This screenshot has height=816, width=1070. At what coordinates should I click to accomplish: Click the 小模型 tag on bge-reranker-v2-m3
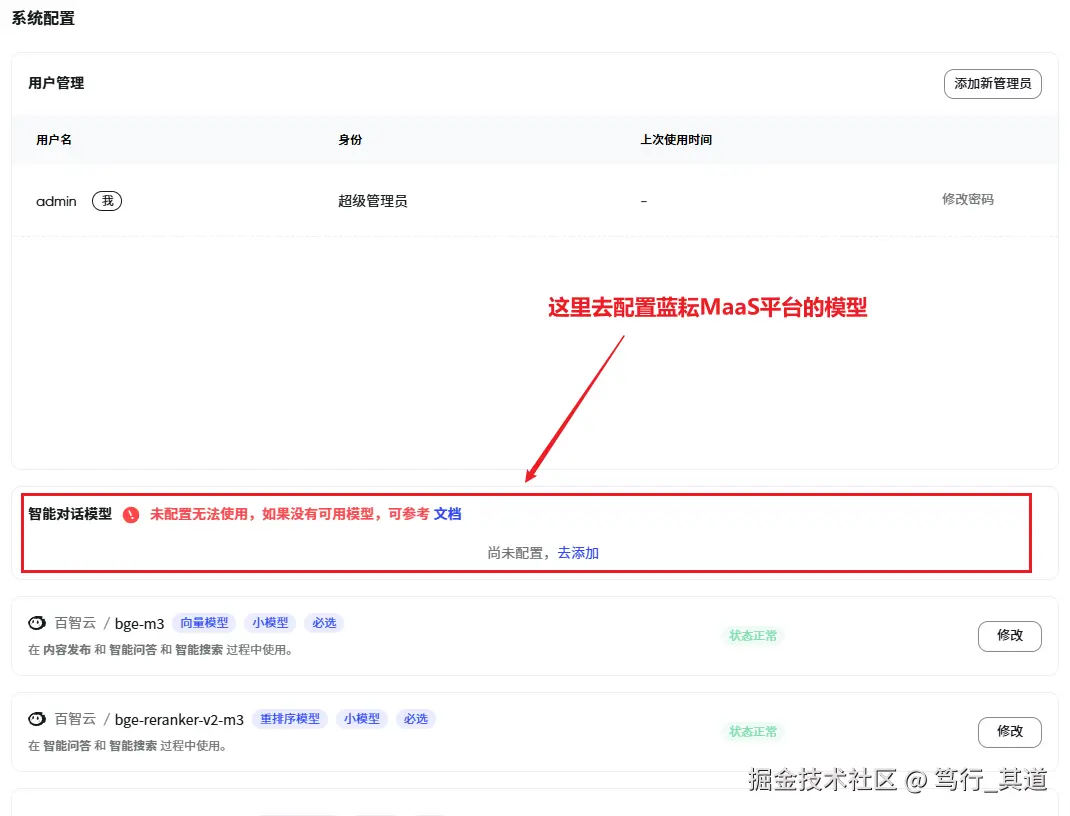click(x=362, y=718)
